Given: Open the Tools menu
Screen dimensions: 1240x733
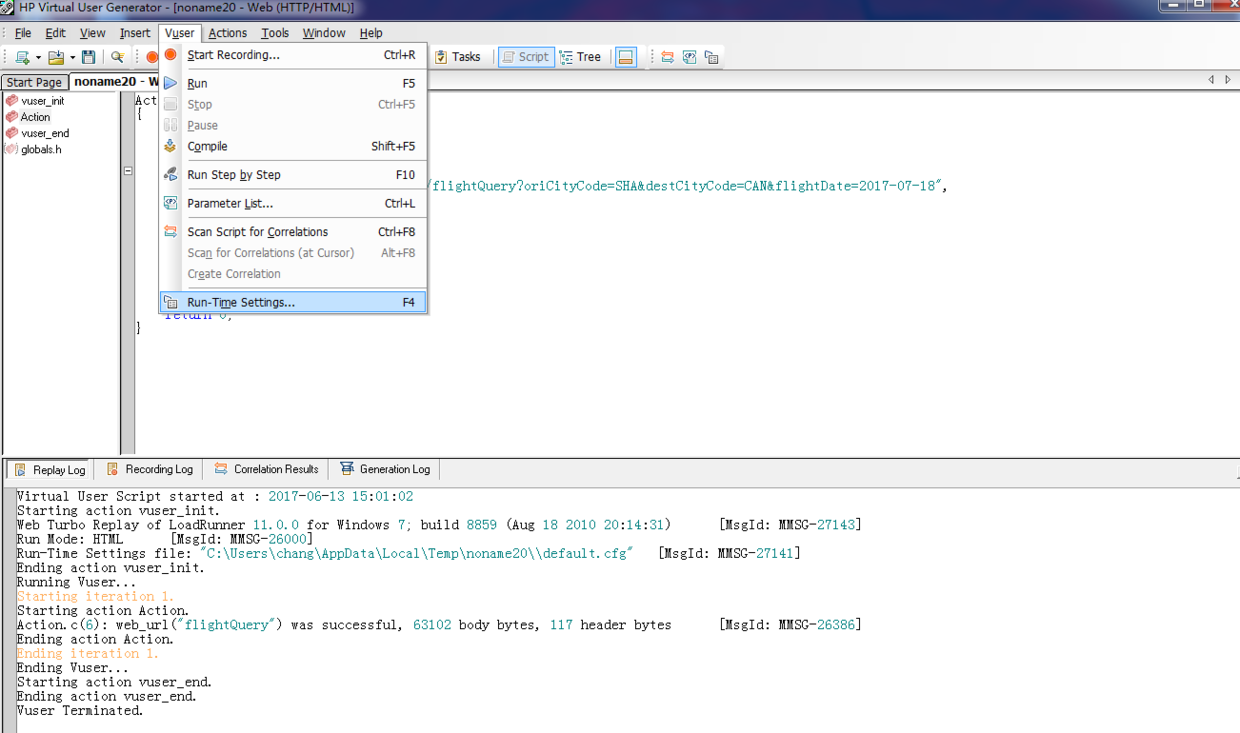Looking at the screenshot, I should click(x=275, y=33).
